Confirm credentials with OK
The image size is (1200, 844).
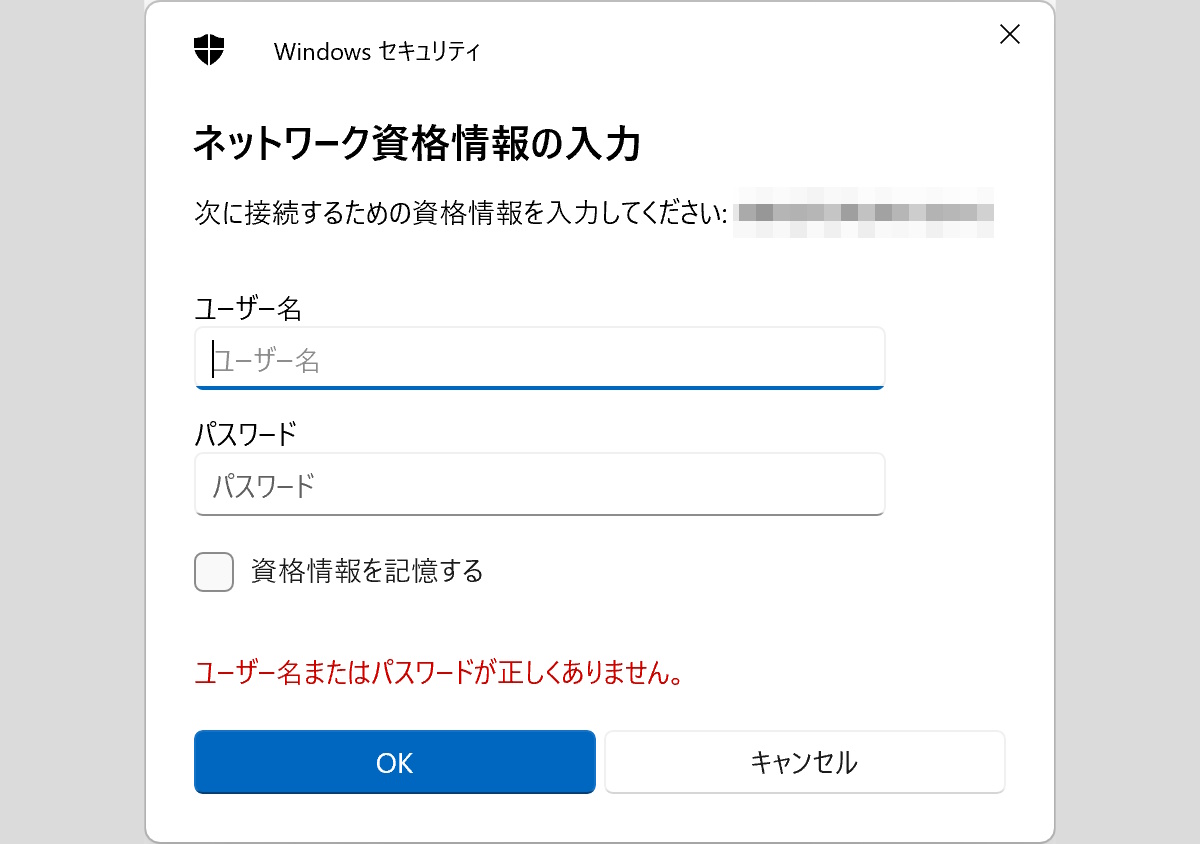click(394, 762)
